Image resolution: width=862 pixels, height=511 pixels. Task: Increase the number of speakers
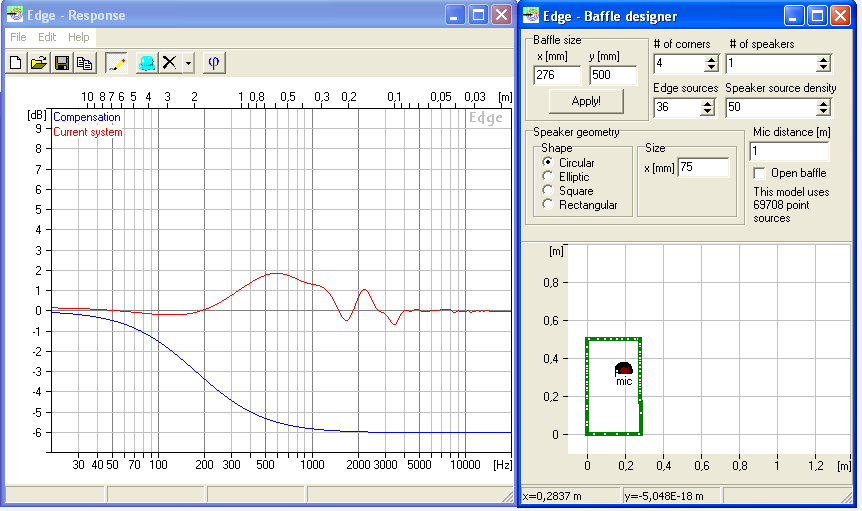tap(823, 59)
